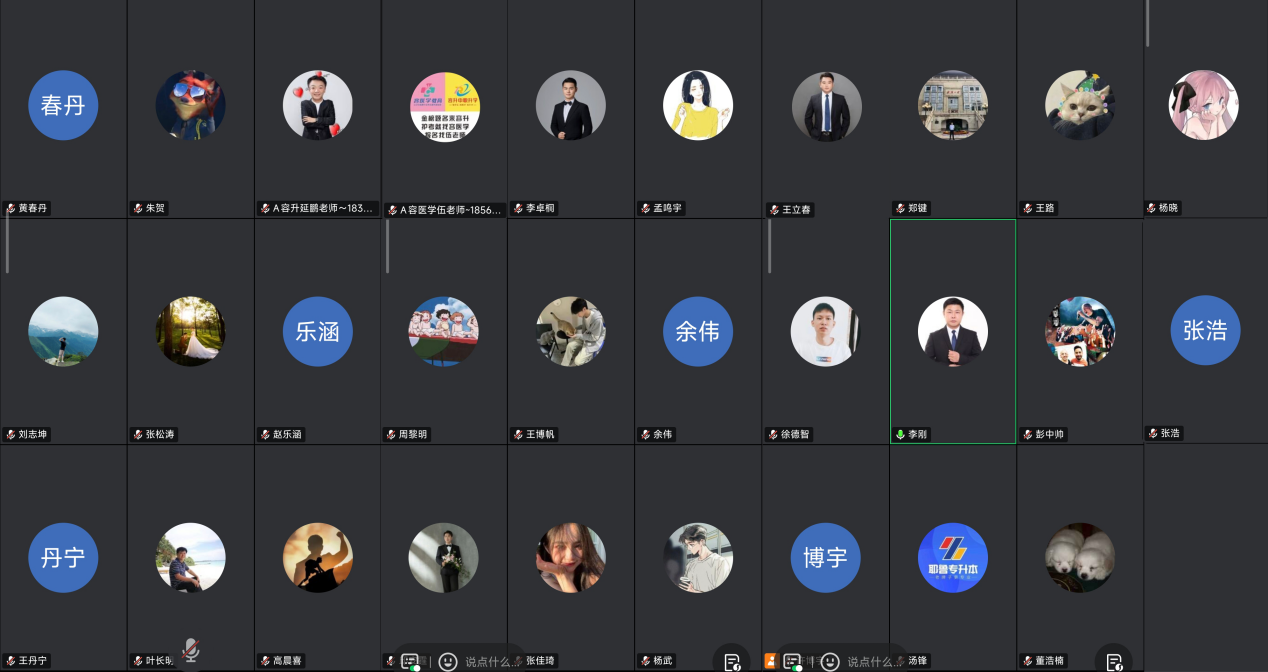Viewport: 1268px width, 672px height.
Task: Click the muted microphone icon beside 黄春丹
Action: pos(11,209)
